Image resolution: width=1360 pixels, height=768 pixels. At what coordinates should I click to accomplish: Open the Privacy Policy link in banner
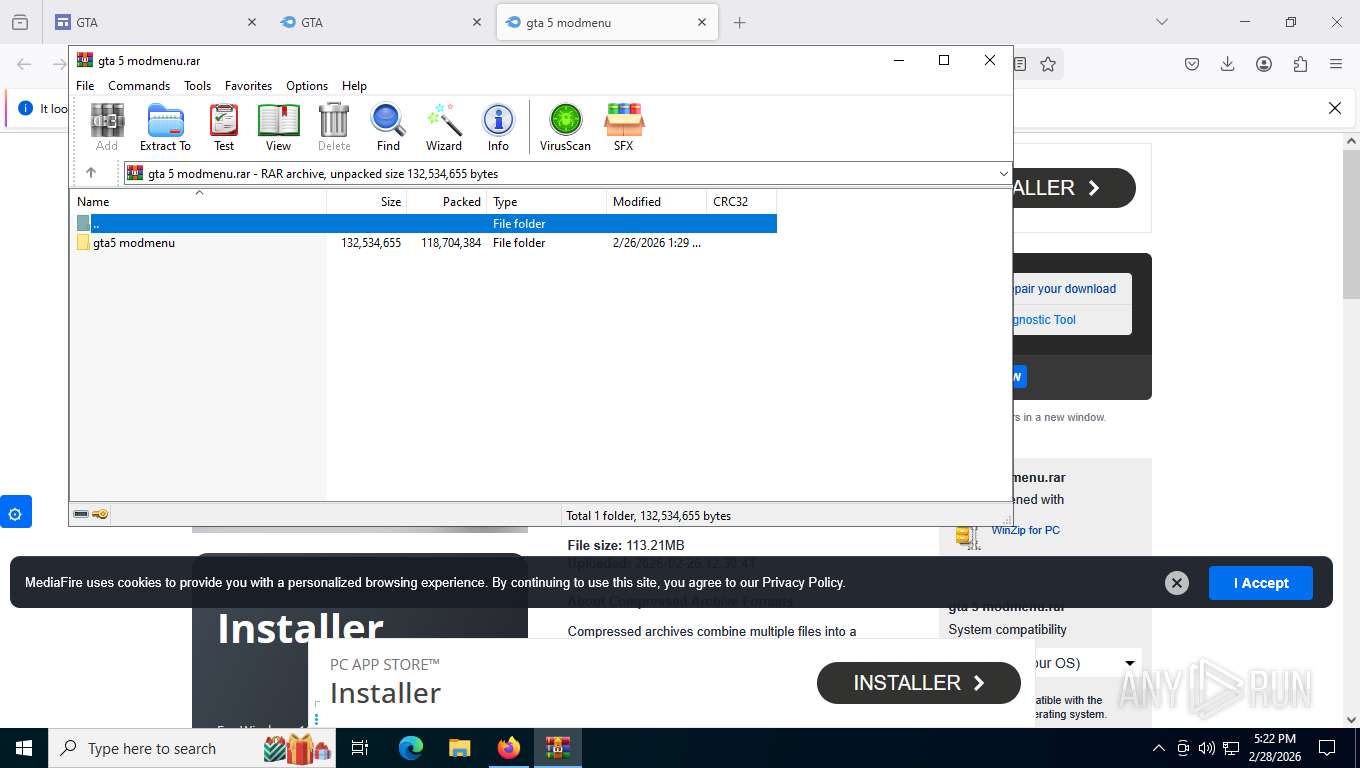(x=803, y=582)
